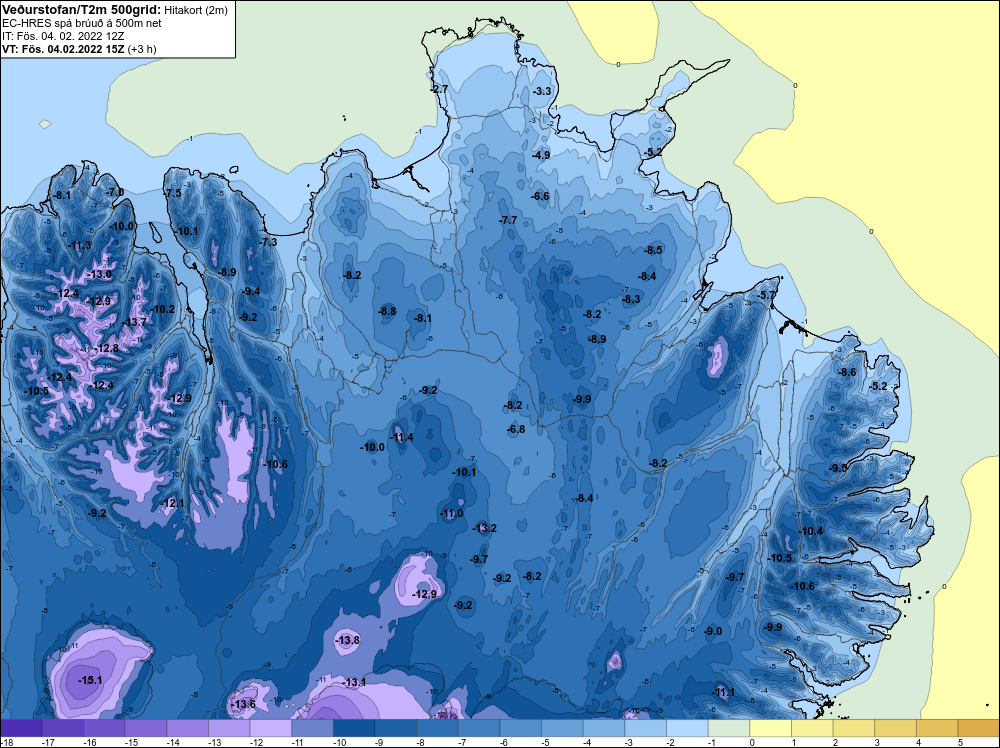The width and height of the screenshot is (1000, 748).
Task: Click the -2.7 temperature reading
Action: (439, 89)
